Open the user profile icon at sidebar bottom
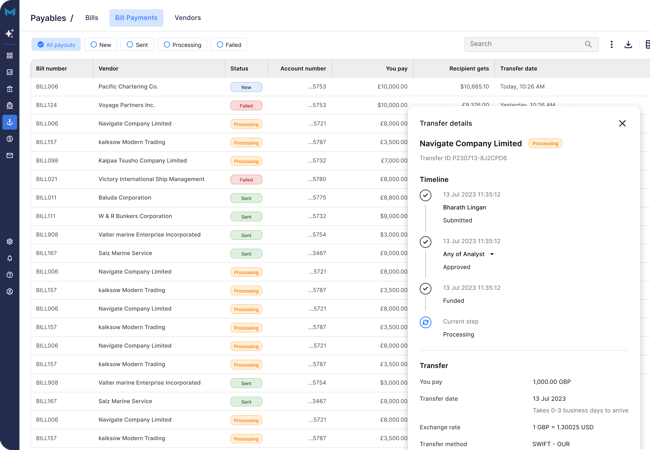The image size is (650, 450). click(10, 291)
